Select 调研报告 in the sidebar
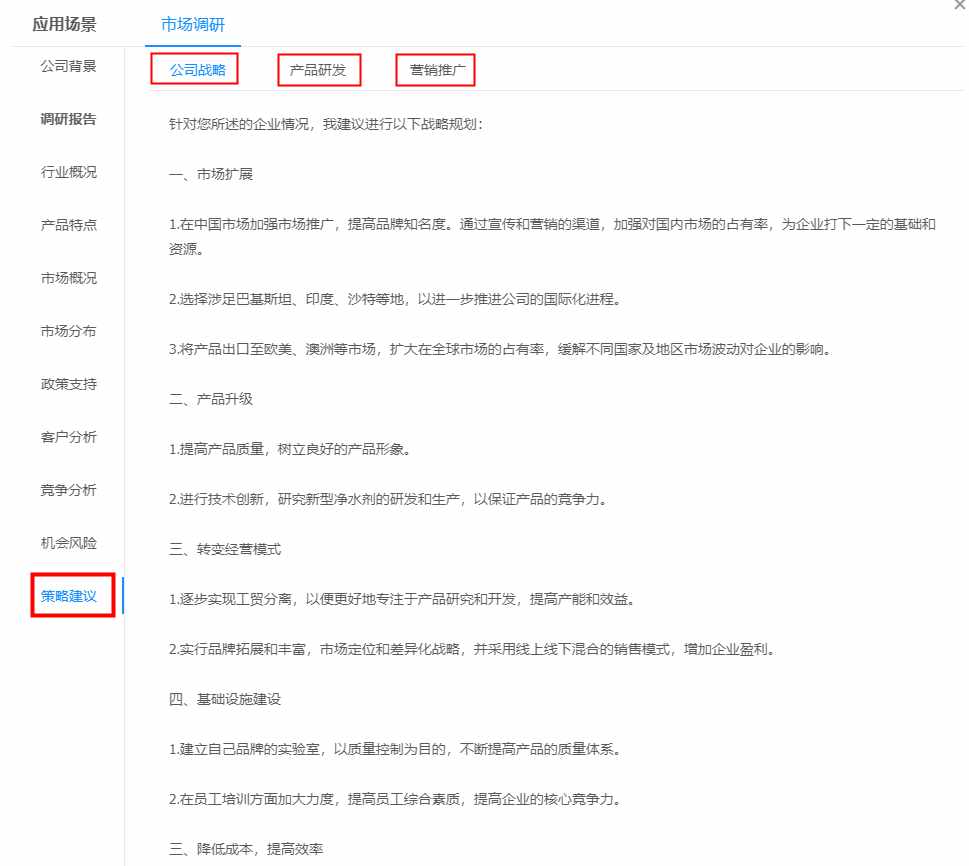This screenshot has height=866, width=969. (x=69, y=119)
